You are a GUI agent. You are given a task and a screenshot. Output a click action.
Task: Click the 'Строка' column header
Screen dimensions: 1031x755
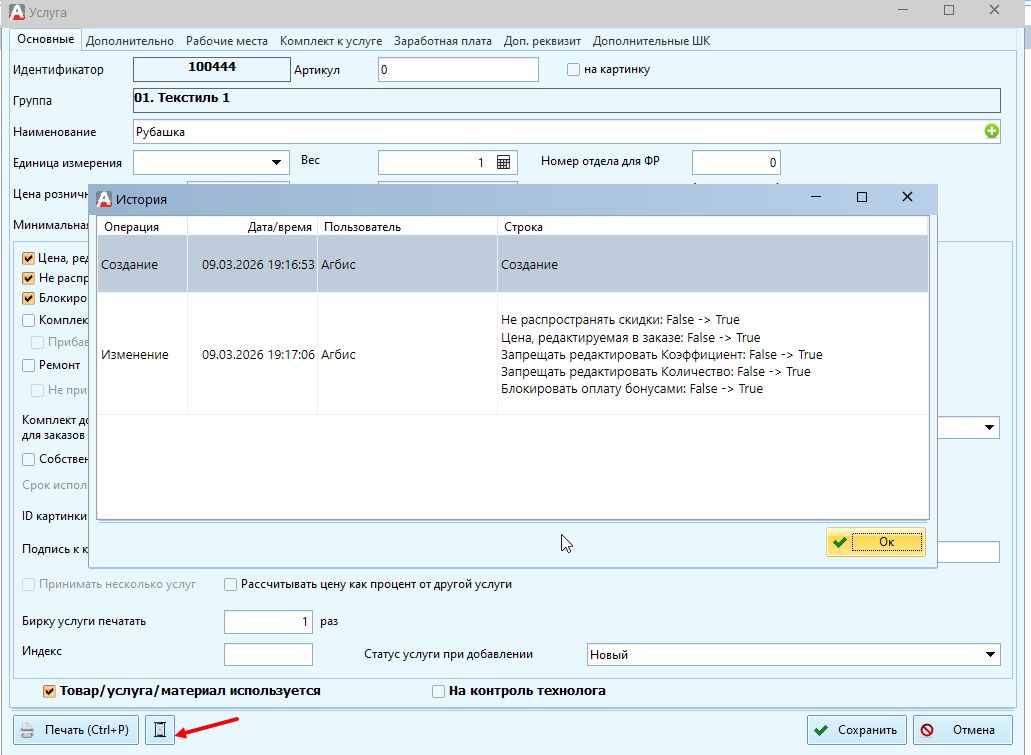coord(713,227)
